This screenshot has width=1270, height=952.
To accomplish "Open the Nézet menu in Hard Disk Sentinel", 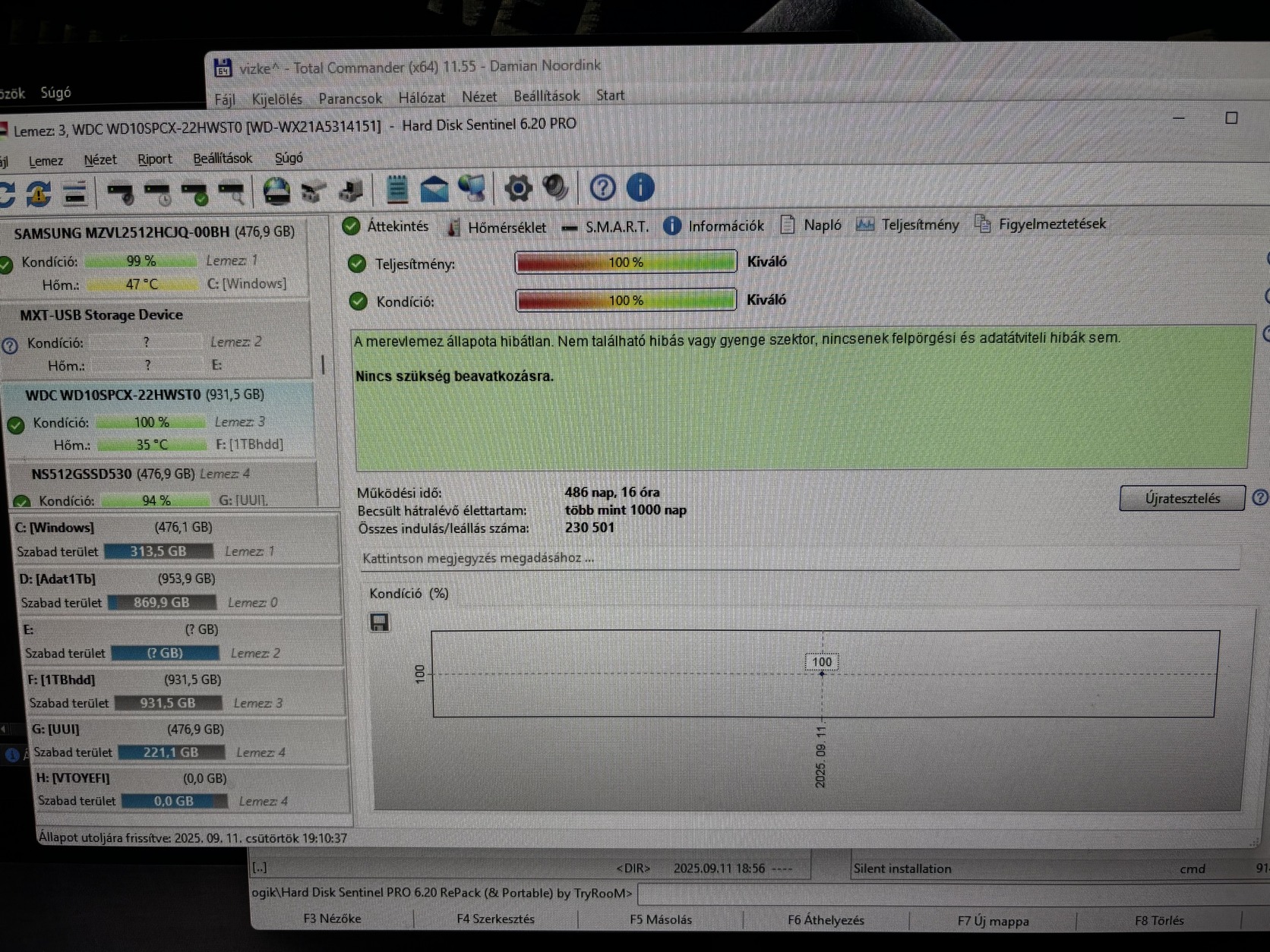I will coord(100,160).
